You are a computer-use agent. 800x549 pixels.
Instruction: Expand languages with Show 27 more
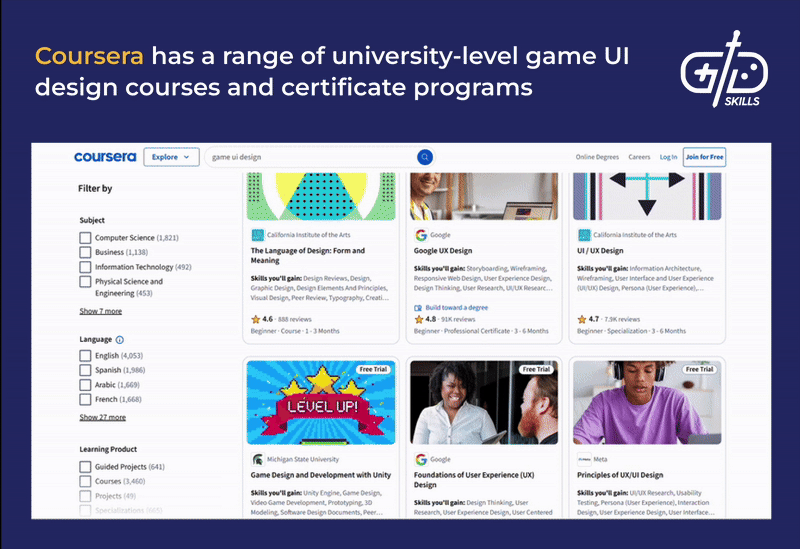click(x=103, y=417)
